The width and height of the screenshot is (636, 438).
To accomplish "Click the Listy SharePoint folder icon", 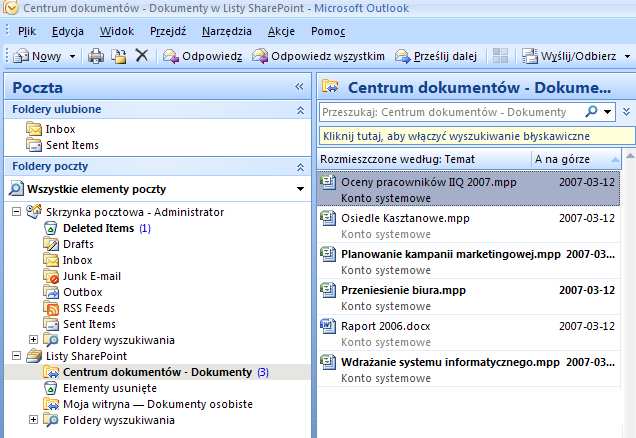I will tap(34, 356).
